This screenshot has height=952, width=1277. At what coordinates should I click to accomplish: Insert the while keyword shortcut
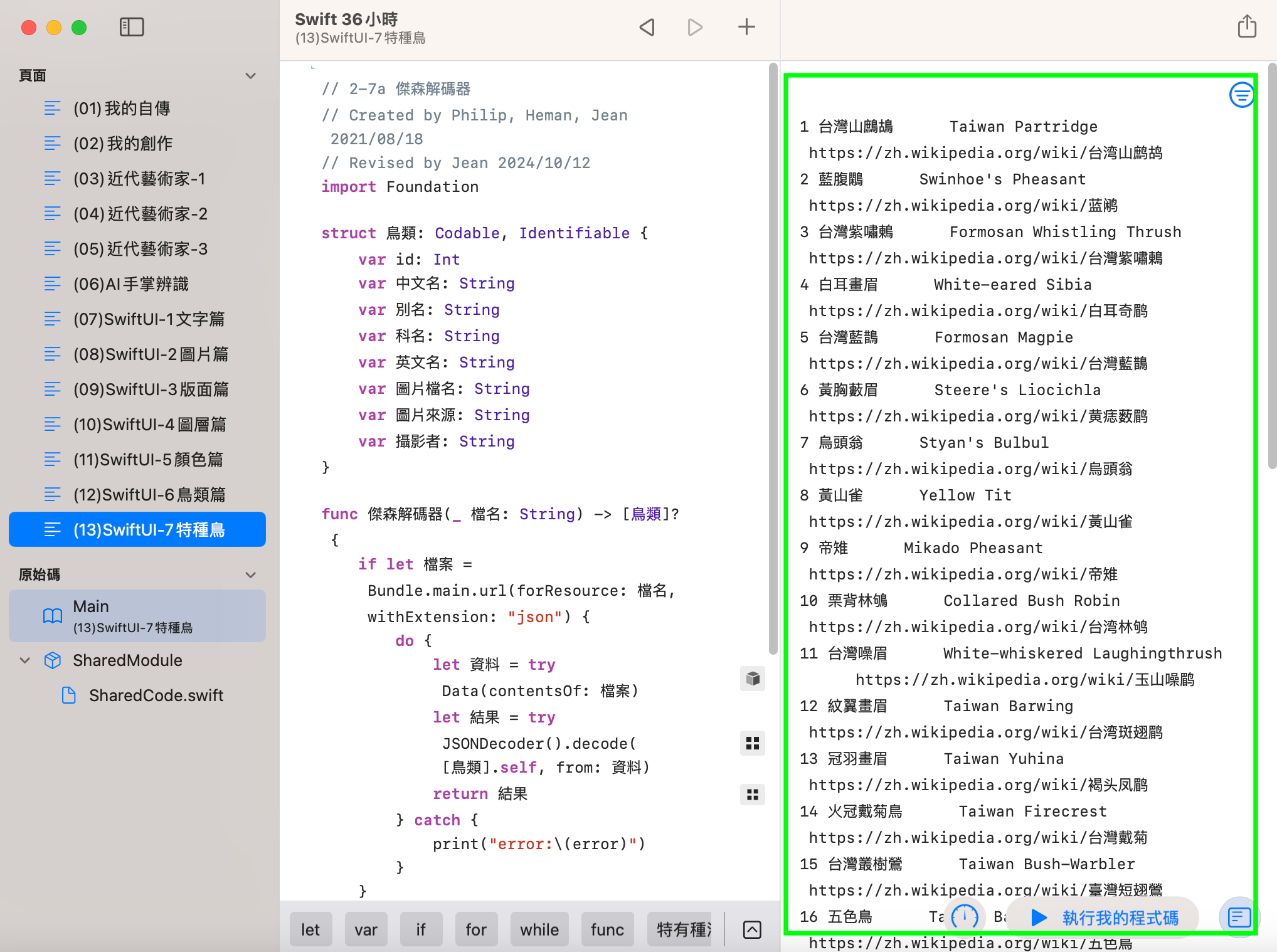(x=539, y=929)
